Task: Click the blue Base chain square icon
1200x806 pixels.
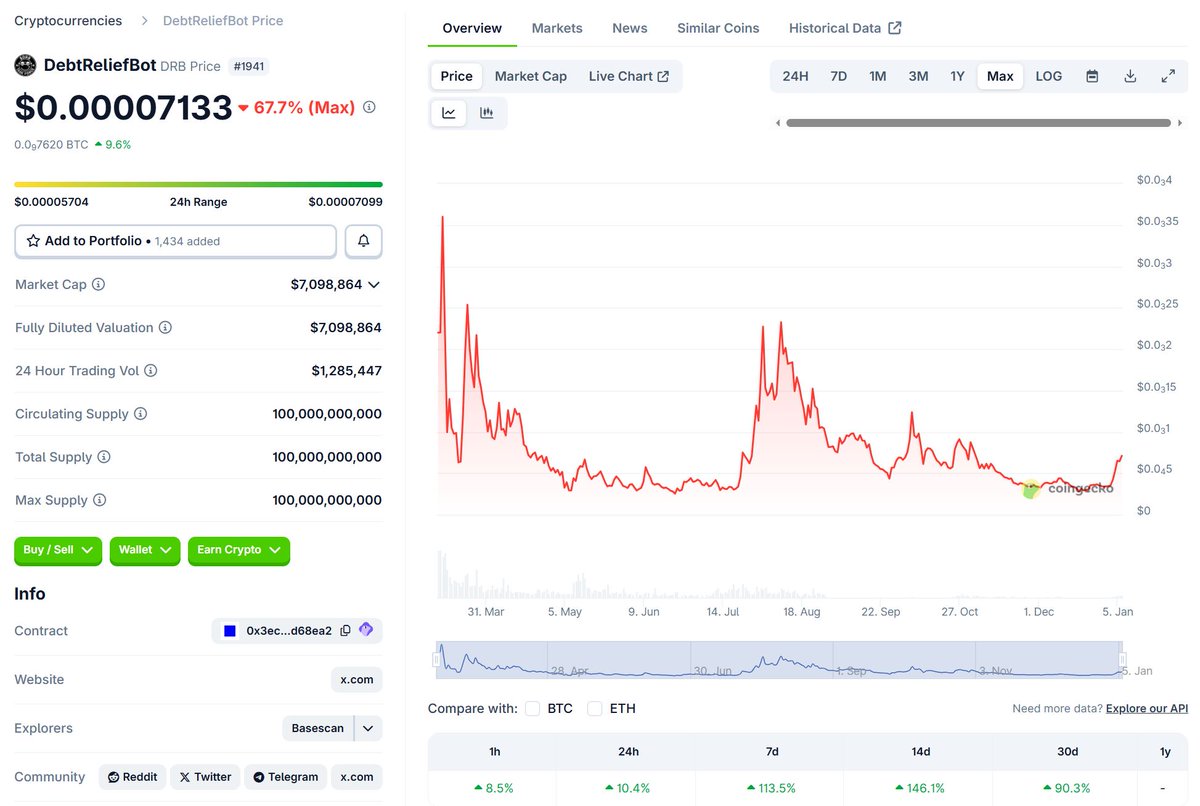Action: coord(229,631)
